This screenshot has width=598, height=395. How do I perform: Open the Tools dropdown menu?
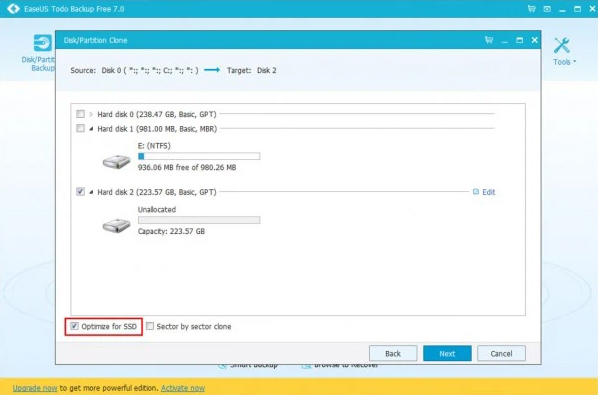point(564,62)
